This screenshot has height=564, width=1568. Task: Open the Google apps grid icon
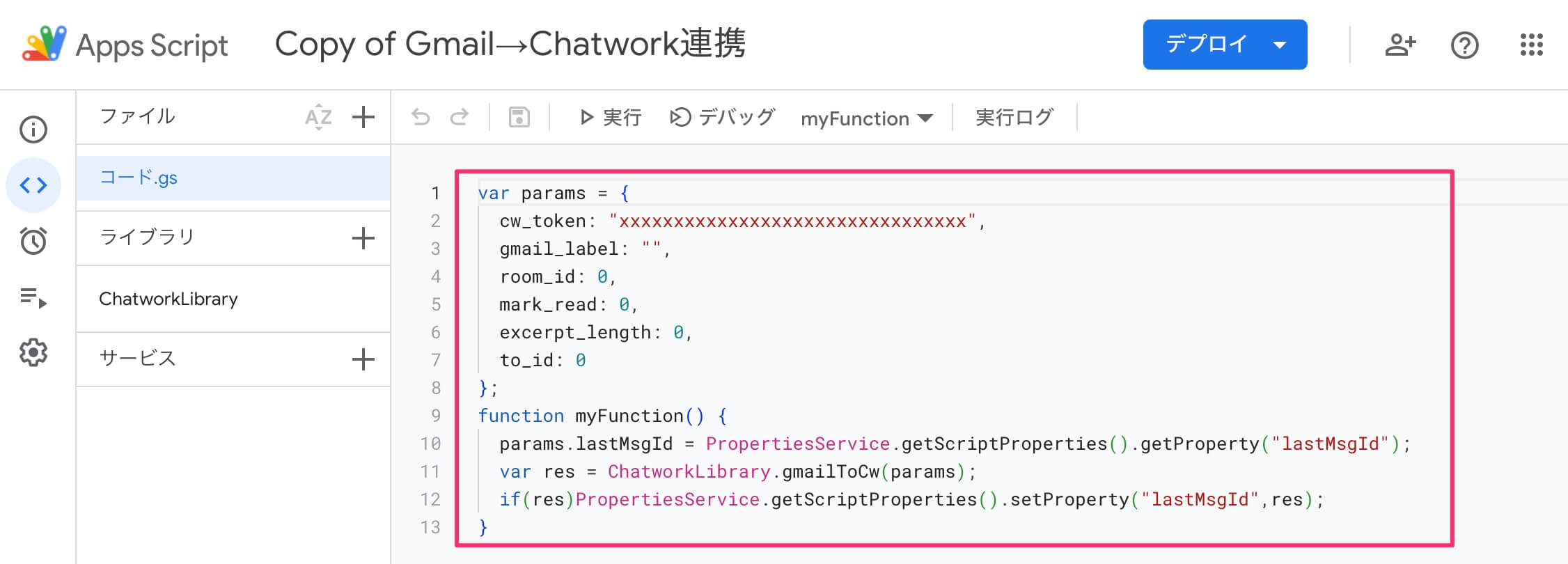click(x=1532, y=45)
